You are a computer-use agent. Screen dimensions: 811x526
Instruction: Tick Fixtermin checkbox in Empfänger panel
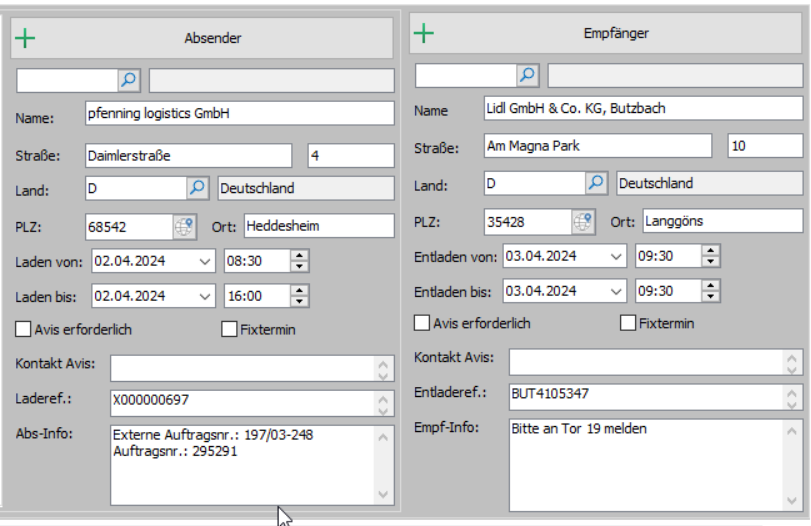(628, 323)
